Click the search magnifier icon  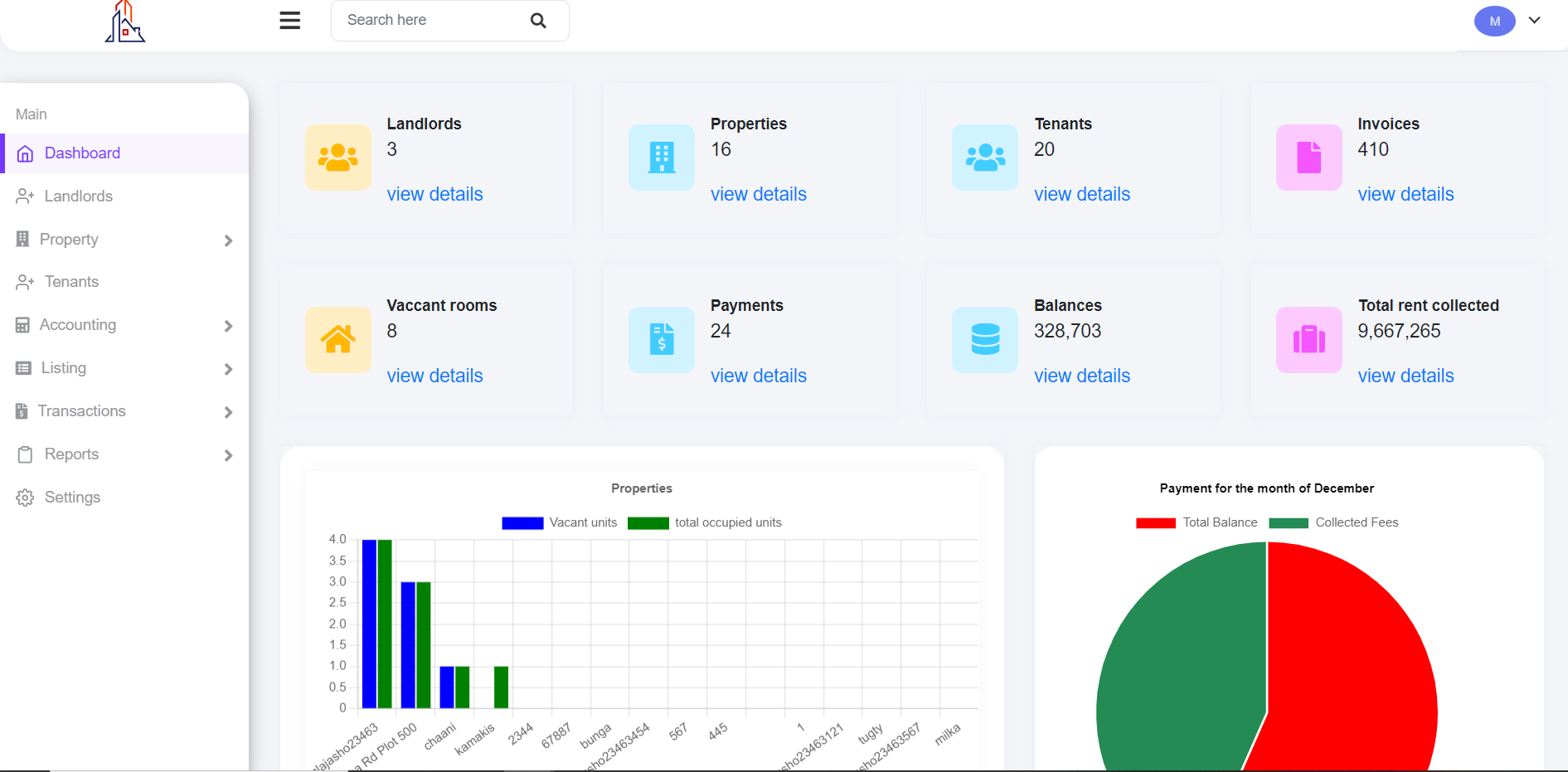538,21
